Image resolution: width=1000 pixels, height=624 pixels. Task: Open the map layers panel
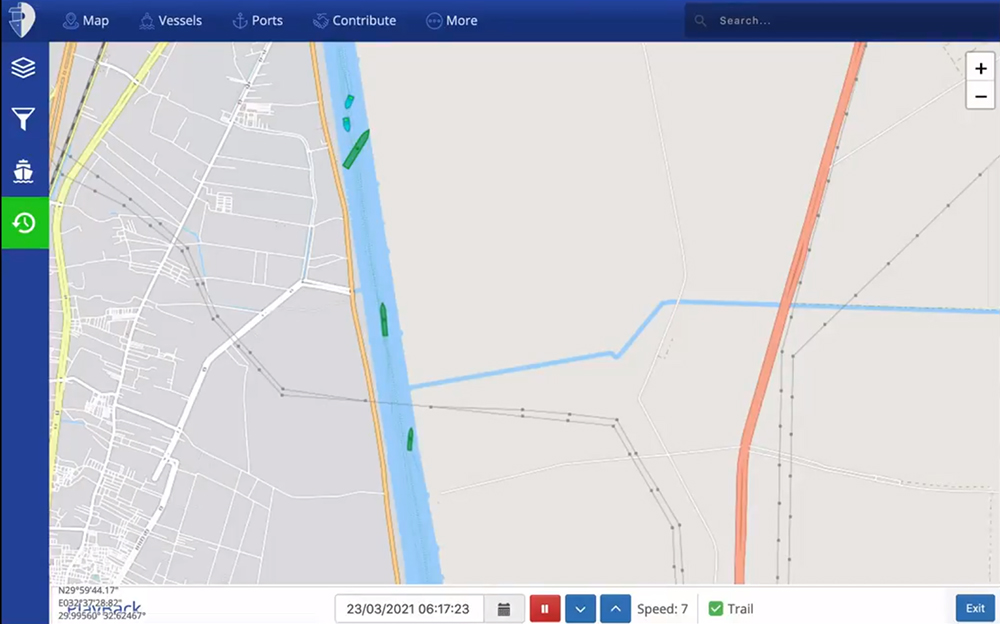[23, 68]
